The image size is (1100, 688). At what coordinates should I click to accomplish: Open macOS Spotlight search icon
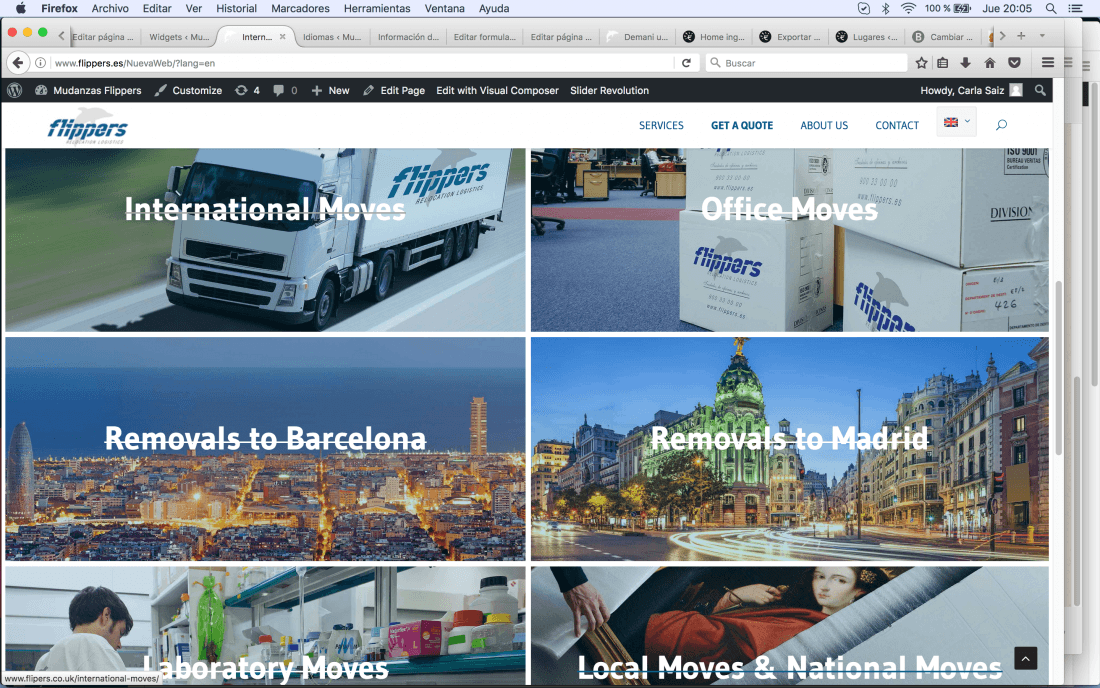tap(1051, 8)
